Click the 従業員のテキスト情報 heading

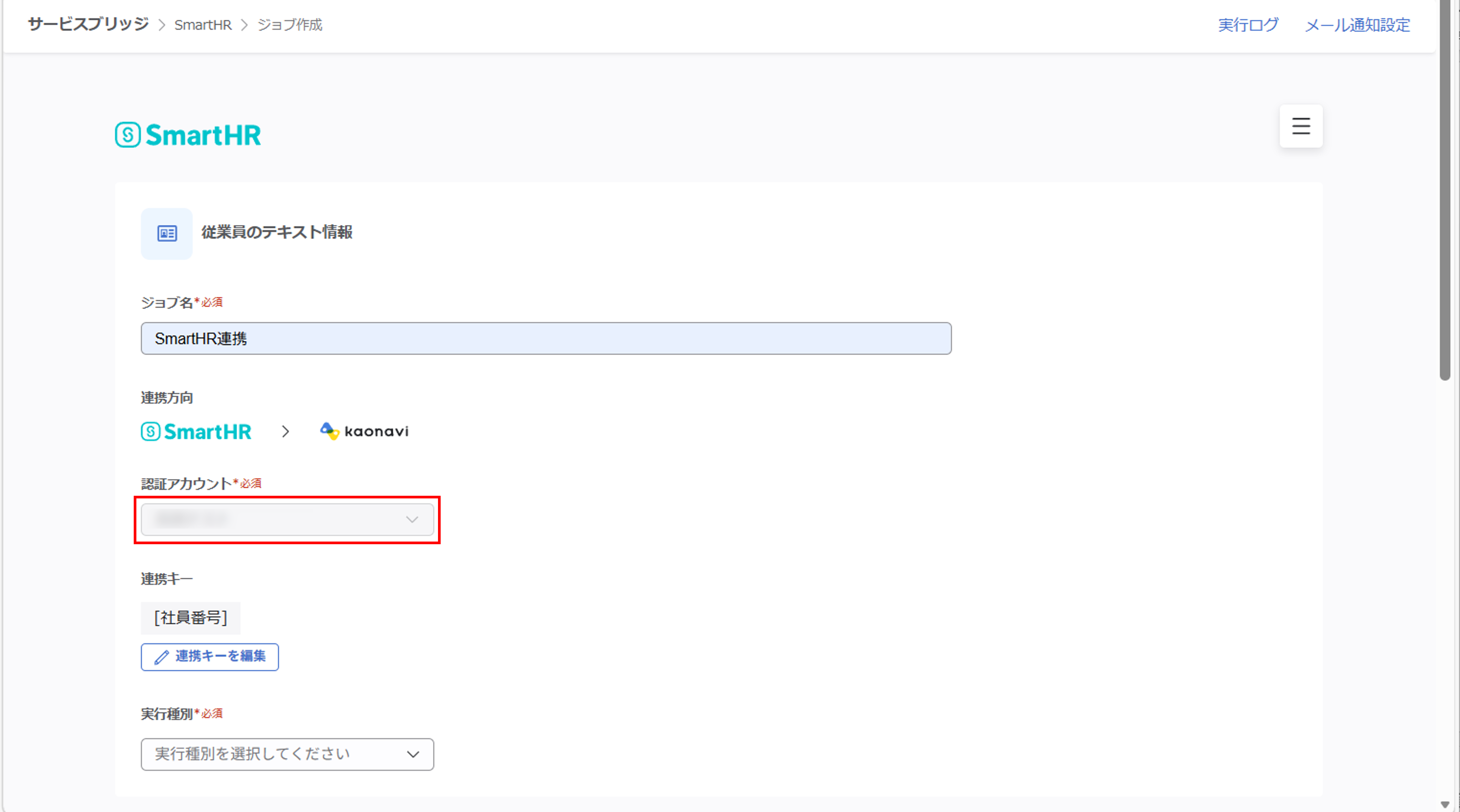(277, 232)
